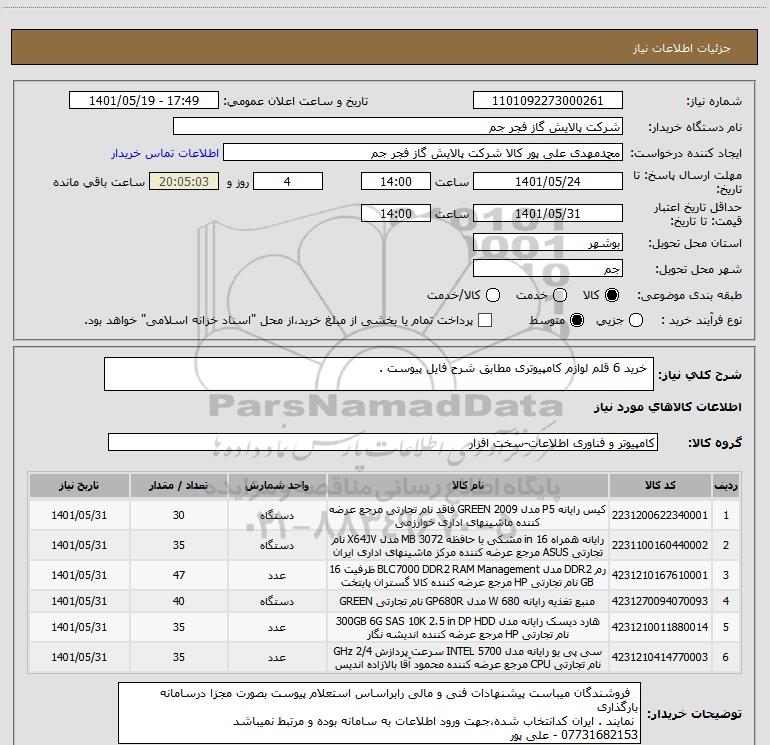The width and height of the screenshot is (770, 745).
Task: Select product code 4231210414770003
Action: 660,657
